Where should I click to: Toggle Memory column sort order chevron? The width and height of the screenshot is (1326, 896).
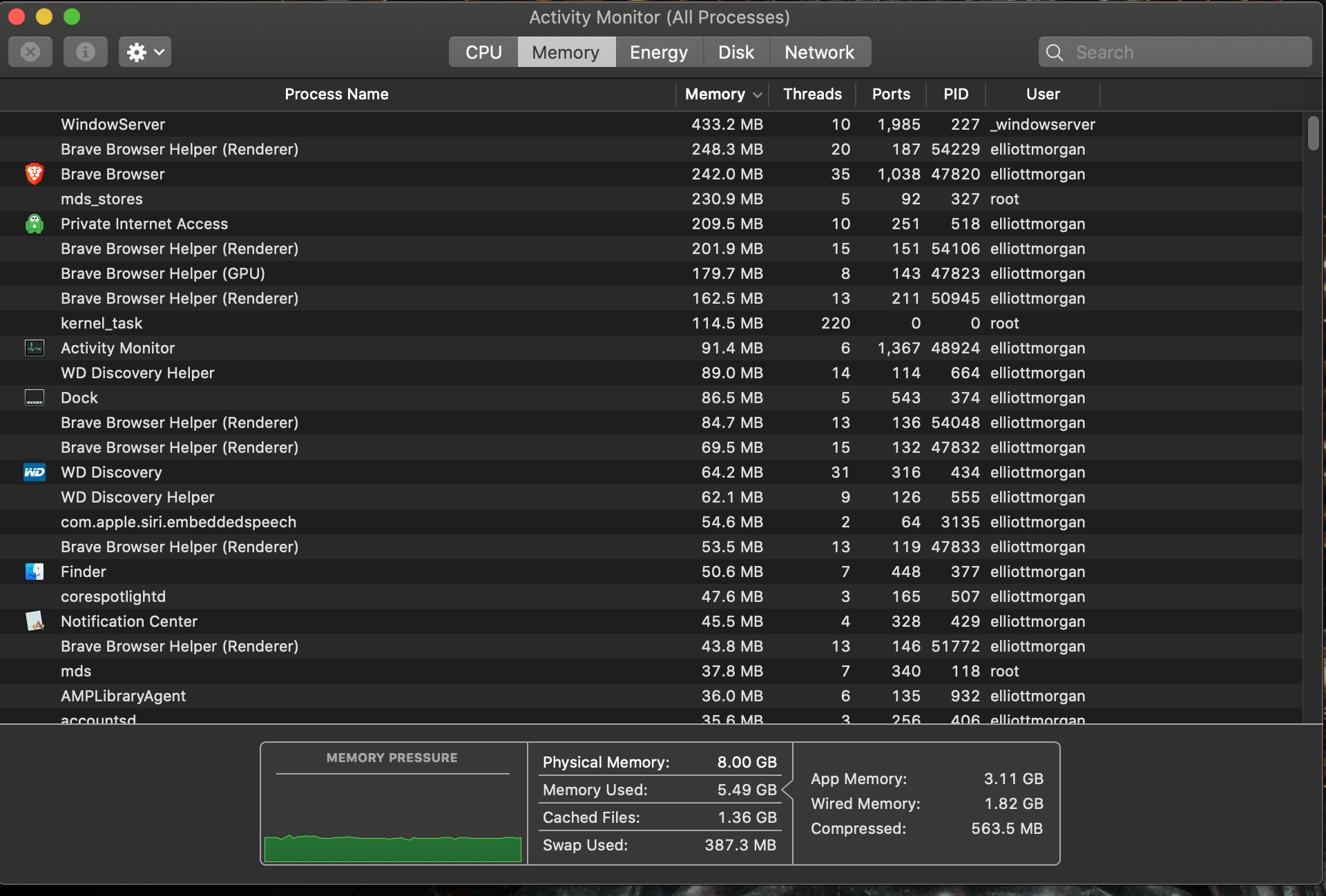(x=758, y=95)
